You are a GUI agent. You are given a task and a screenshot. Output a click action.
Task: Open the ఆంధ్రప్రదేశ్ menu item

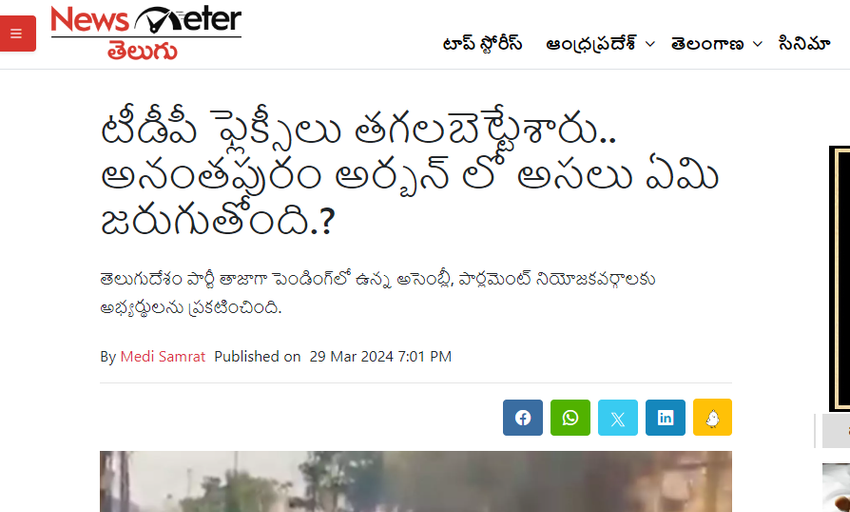tap(591, 44)
